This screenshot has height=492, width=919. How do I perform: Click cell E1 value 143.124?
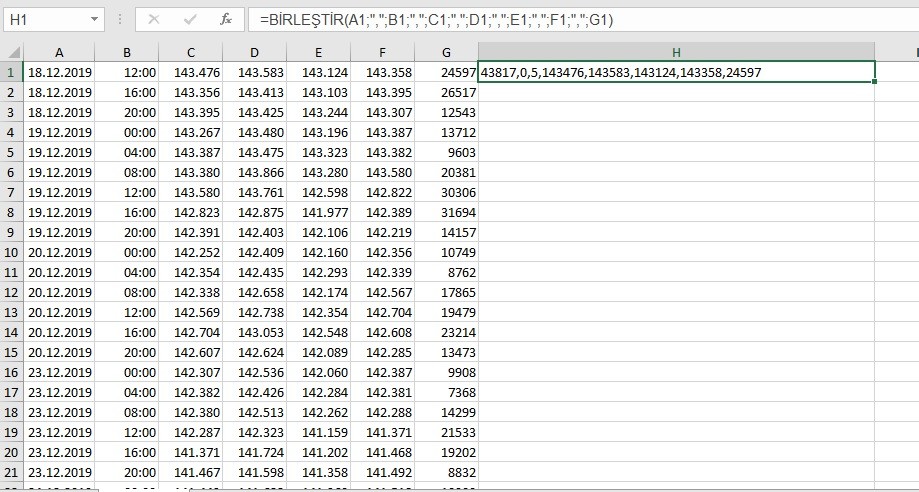click(x=318, y=72)
